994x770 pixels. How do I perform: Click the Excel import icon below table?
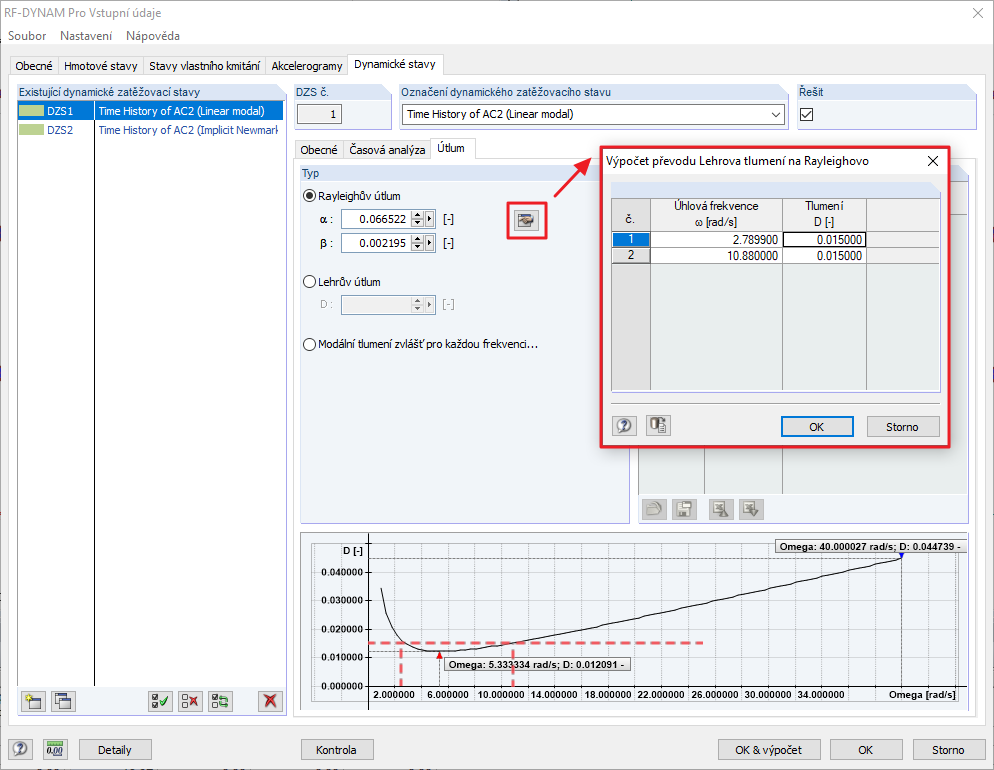[x=751, y=509]
